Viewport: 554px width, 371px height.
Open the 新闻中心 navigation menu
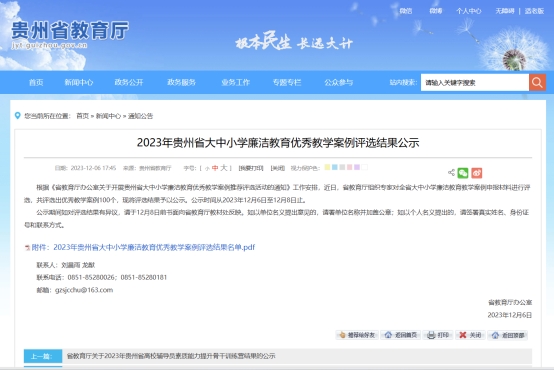coord(79,82)
